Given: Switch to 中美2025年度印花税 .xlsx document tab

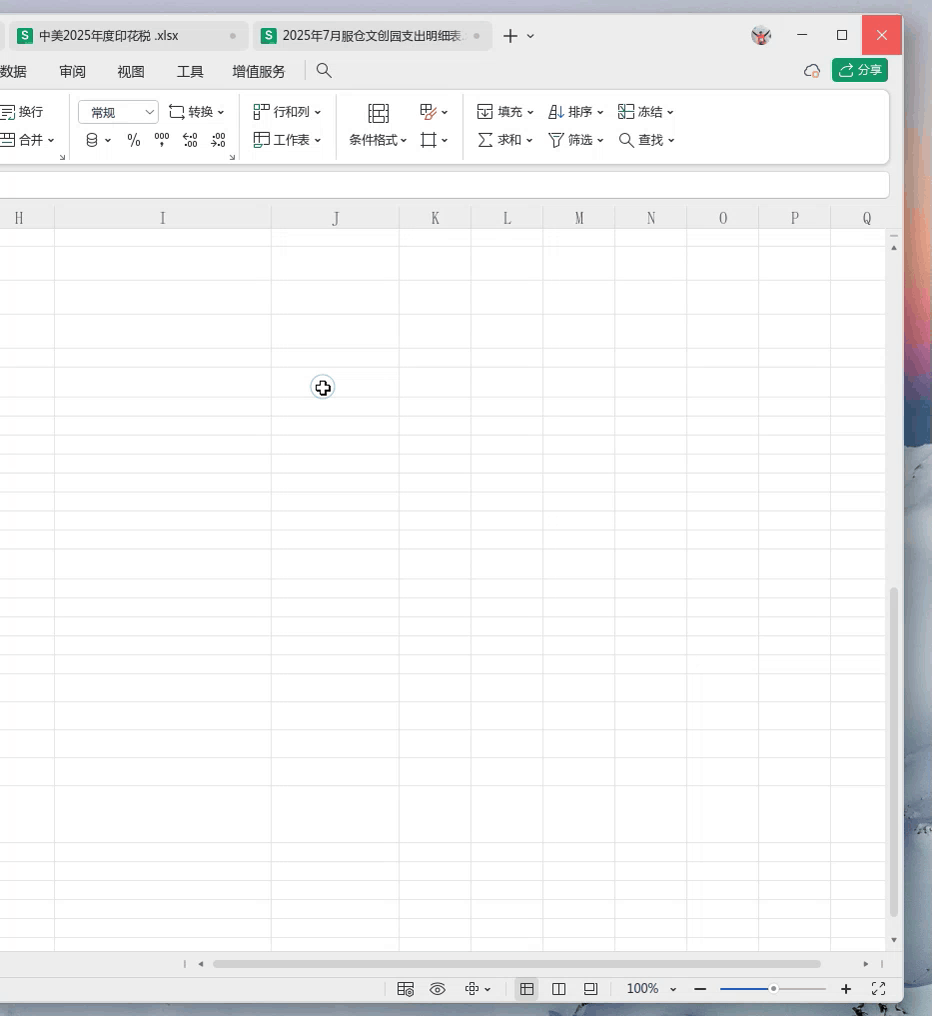Looking at the screenshot, I should [x=128, y=36].
